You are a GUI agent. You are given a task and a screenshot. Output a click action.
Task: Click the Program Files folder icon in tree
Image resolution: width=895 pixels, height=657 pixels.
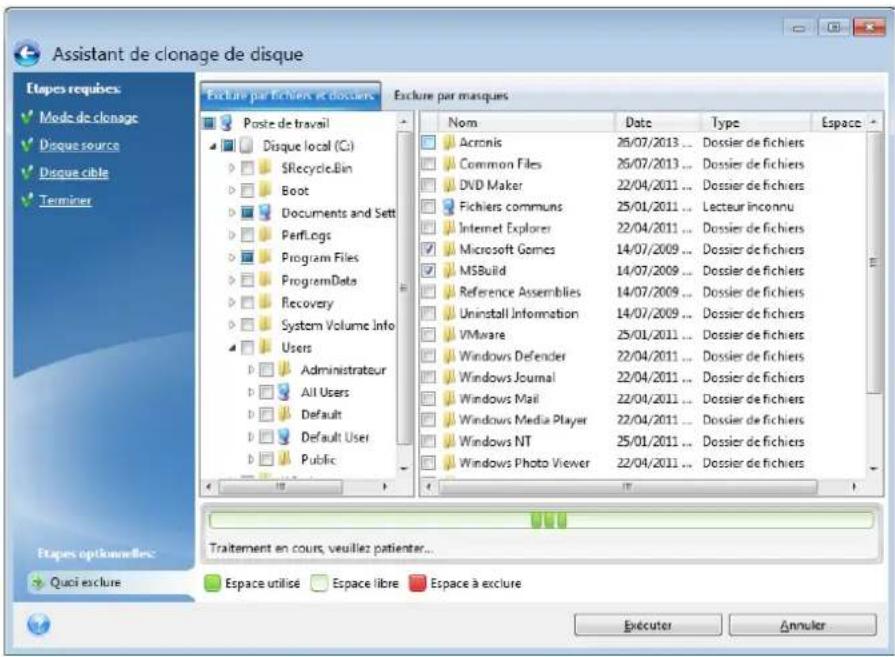point(265,257)
